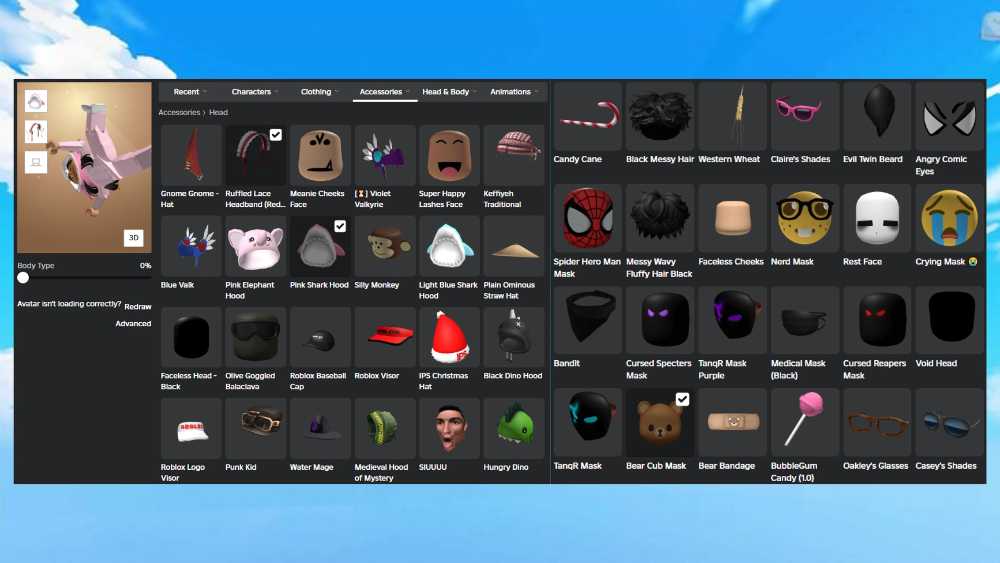Equip the Super Happy Lashes Face
This screenshot has width=1000, height=563.
click(x=448, y=155)
